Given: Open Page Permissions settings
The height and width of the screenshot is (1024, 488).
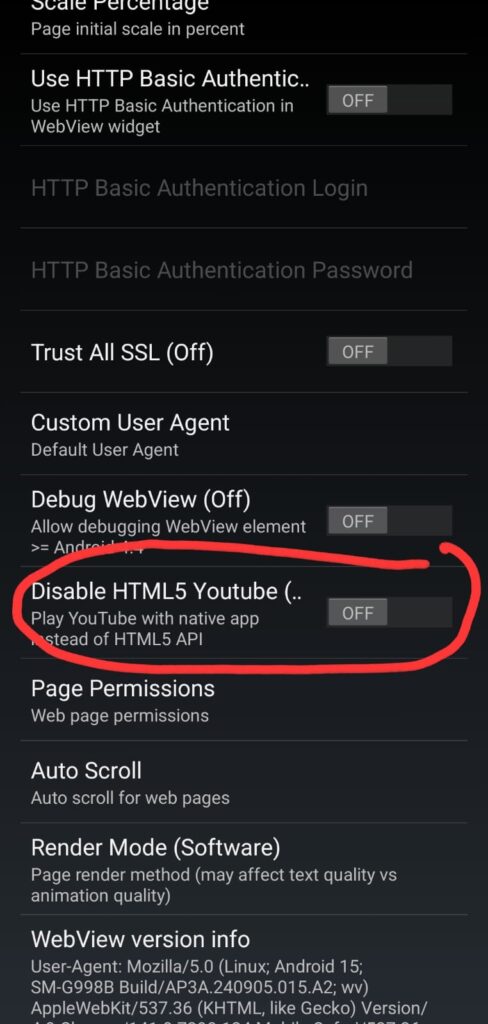Looking at the screenshot, I should [x=244, y=699].
